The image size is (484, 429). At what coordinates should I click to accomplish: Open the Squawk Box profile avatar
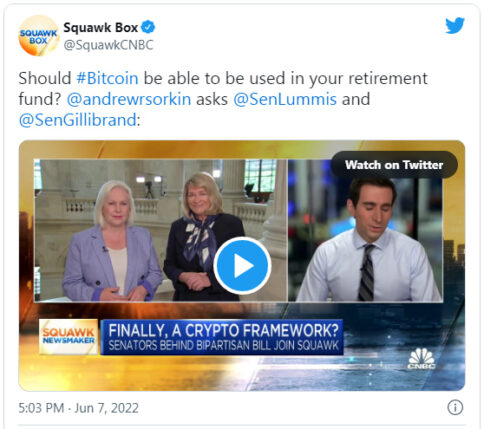[x=38, y=35]
